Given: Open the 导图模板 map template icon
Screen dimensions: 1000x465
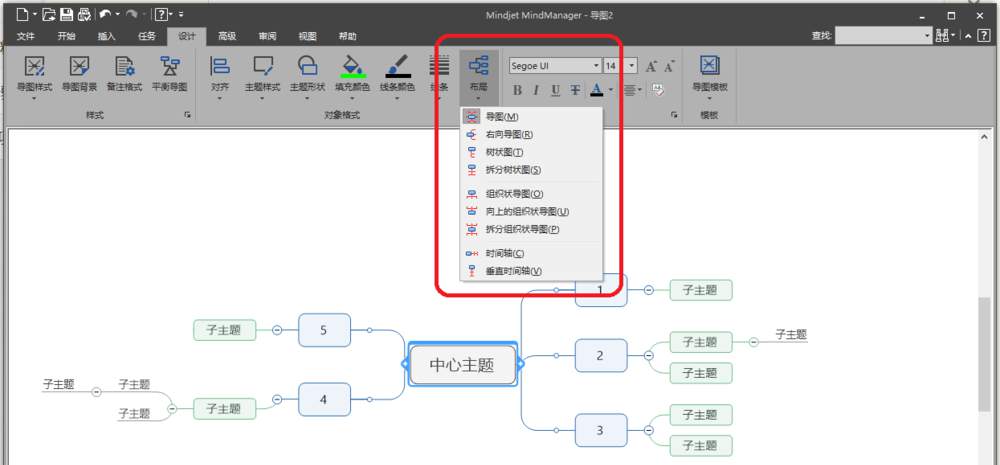Looking at the screenshot, I should 709,66.
